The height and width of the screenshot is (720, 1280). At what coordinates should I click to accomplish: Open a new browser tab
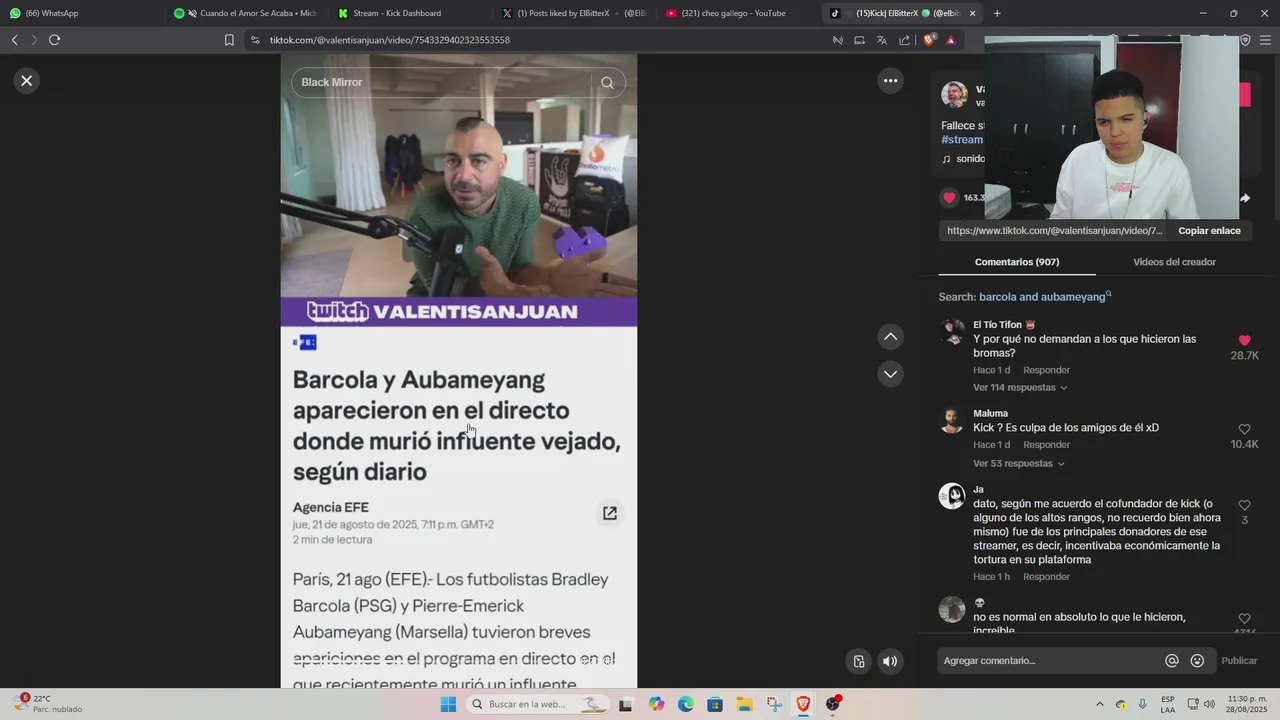[x=997, y=13]
